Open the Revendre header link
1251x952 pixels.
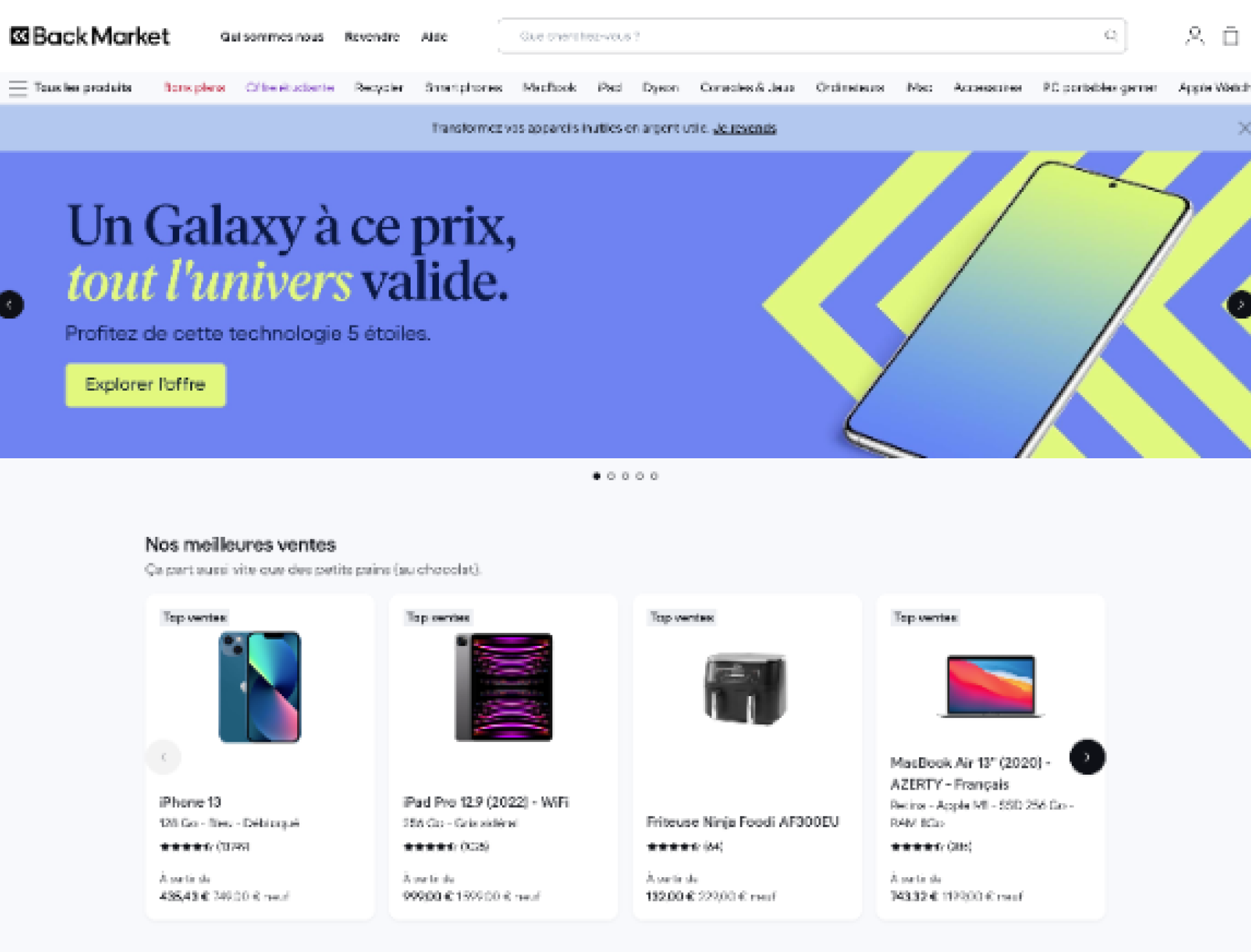pyautogui.click(x=372, y=37)
